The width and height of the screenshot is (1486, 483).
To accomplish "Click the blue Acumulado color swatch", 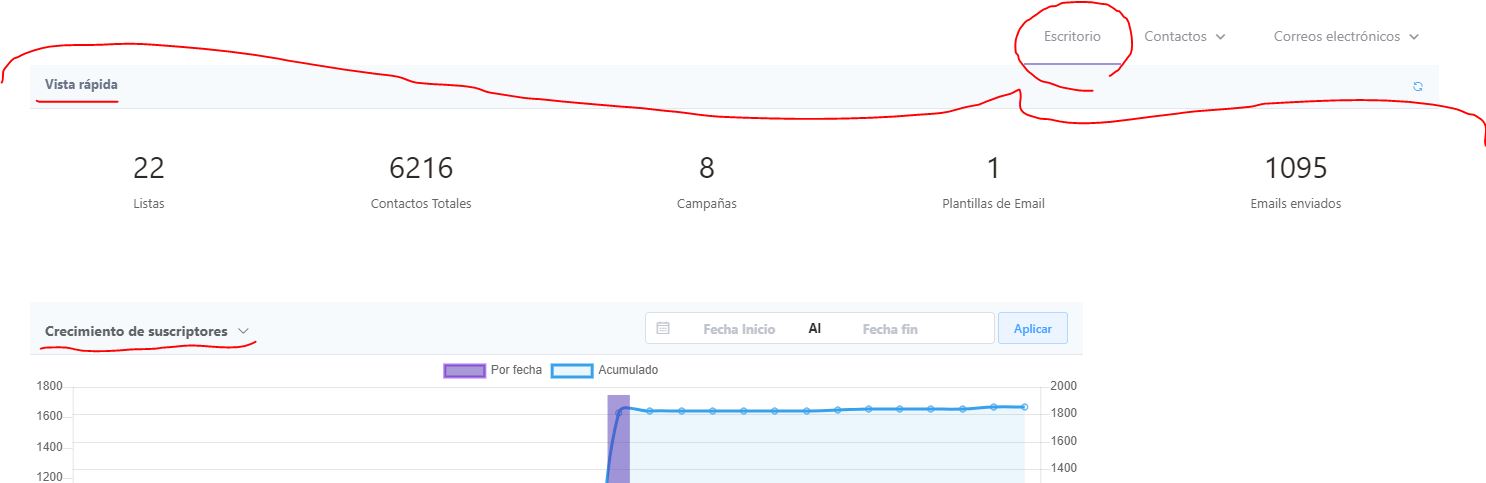I will [x=571, y=371].
